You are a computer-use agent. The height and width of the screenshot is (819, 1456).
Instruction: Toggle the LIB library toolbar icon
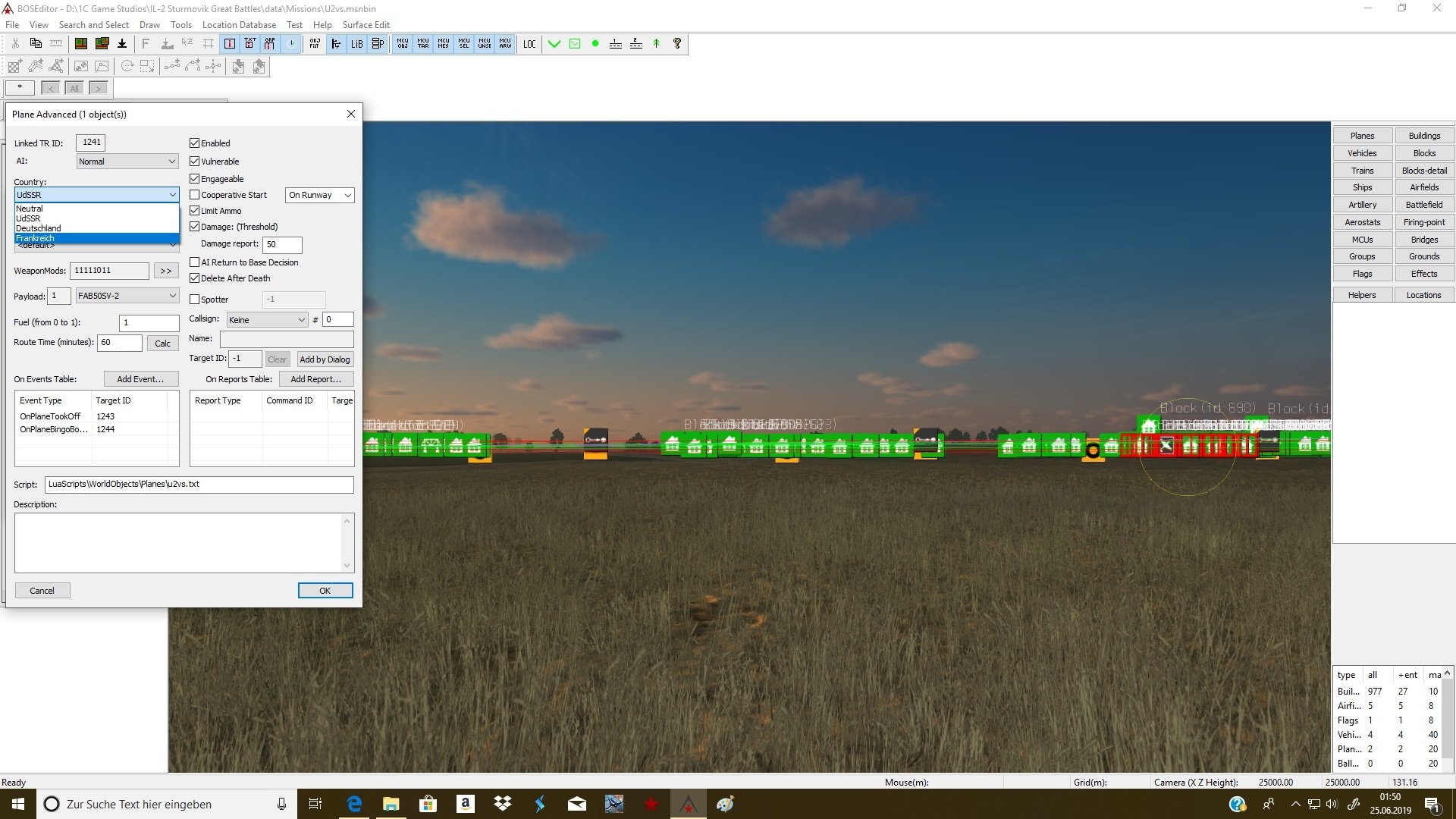pos(356,44)
